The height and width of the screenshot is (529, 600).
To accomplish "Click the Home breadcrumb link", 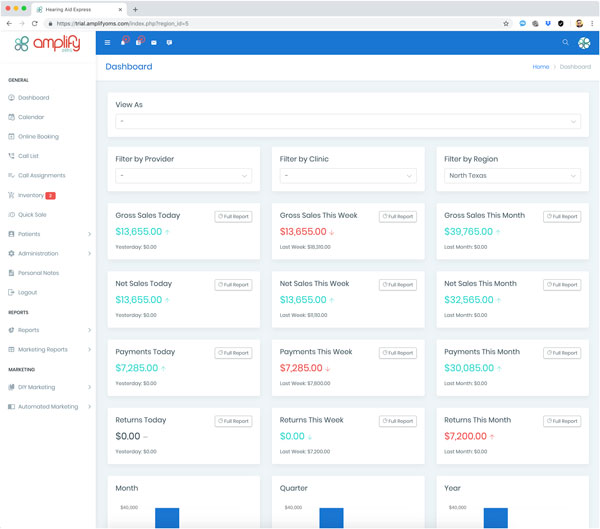I will (541, 67).
